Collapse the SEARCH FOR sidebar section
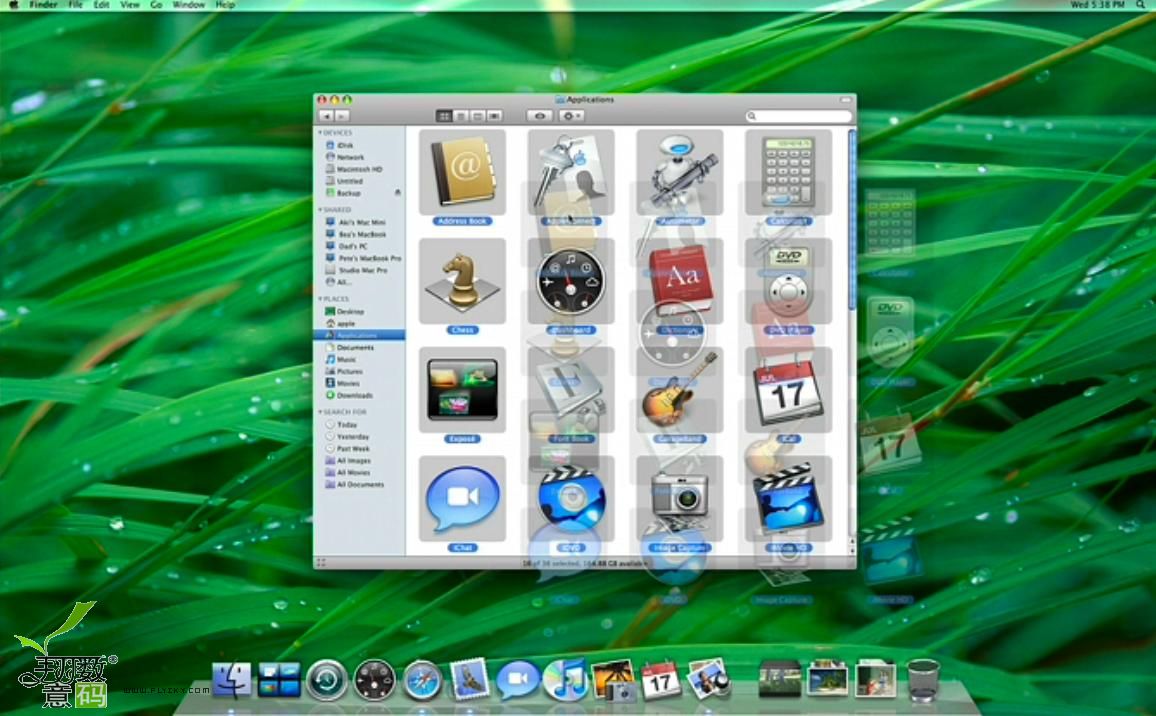The image size is (1156, 716). click(x=321, y=412)
